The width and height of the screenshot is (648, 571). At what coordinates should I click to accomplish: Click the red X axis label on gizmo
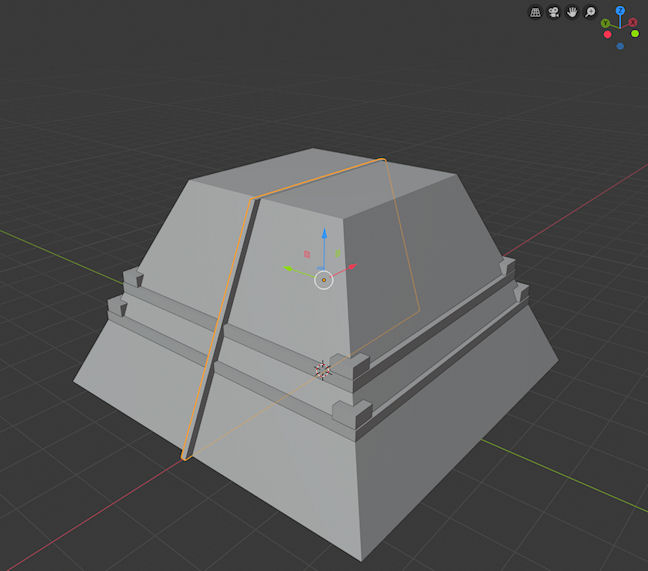pos(633,22)
